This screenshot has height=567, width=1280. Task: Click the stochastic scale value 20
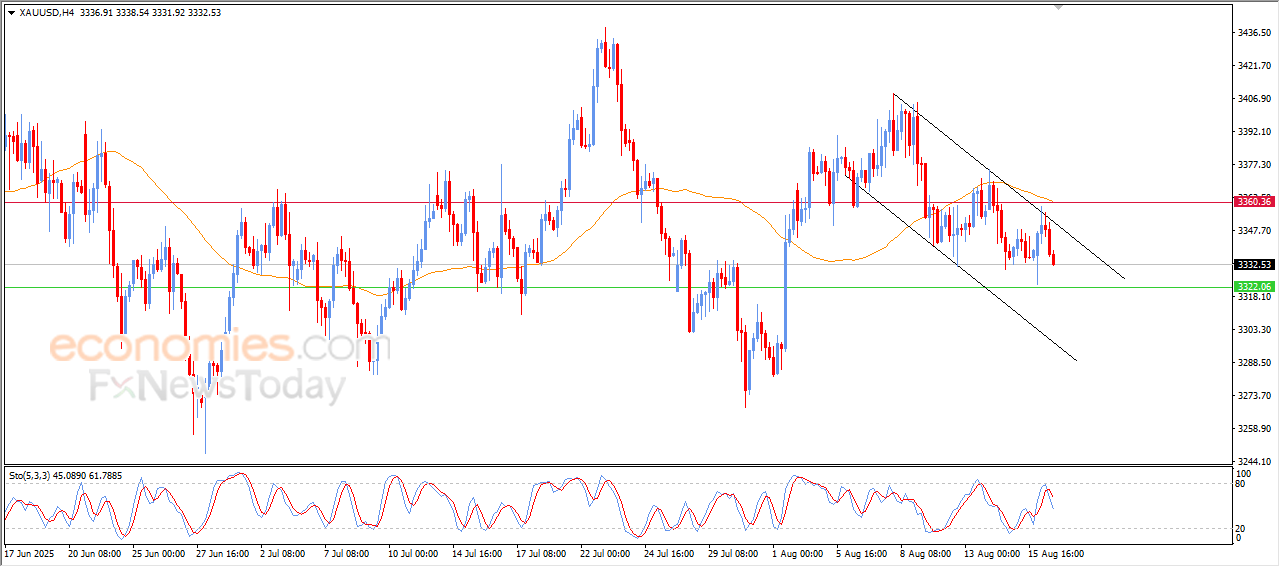1242,529
